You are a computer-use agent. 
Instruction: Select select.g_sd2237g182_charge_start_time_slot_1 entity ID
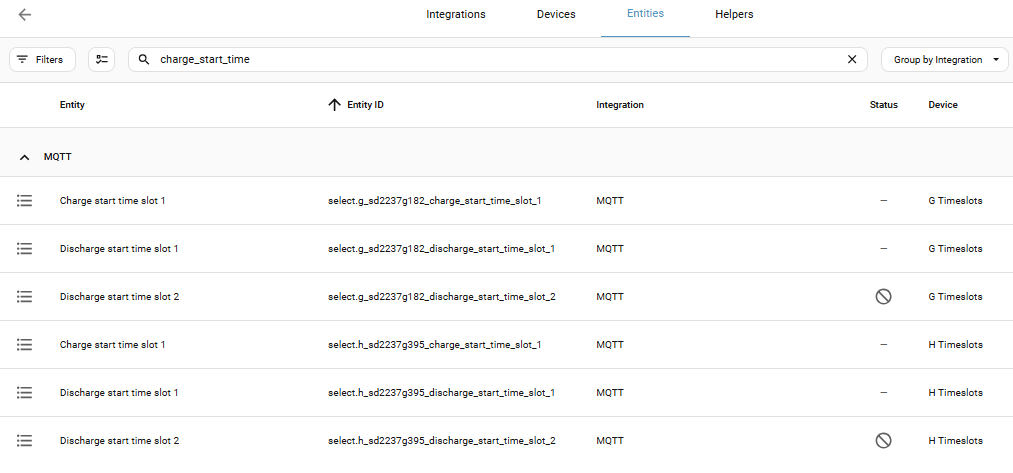pyautogui.click(x=434, y=201)
